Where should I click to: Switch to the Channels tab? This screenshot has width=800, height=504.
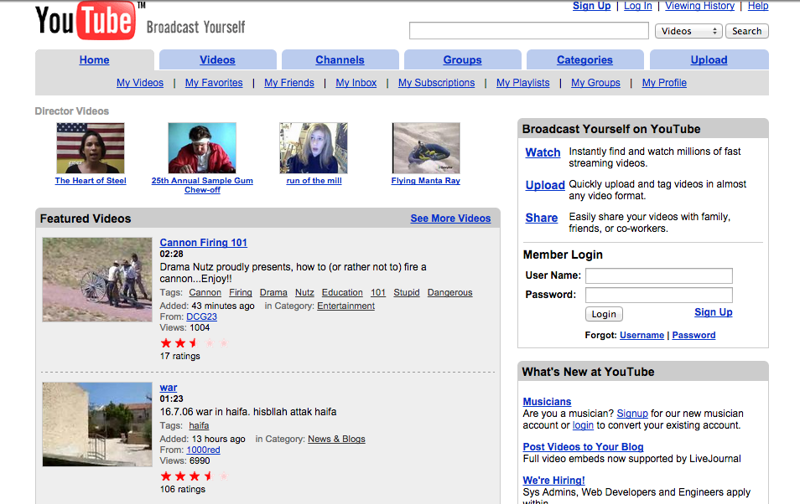click(340, 60)
